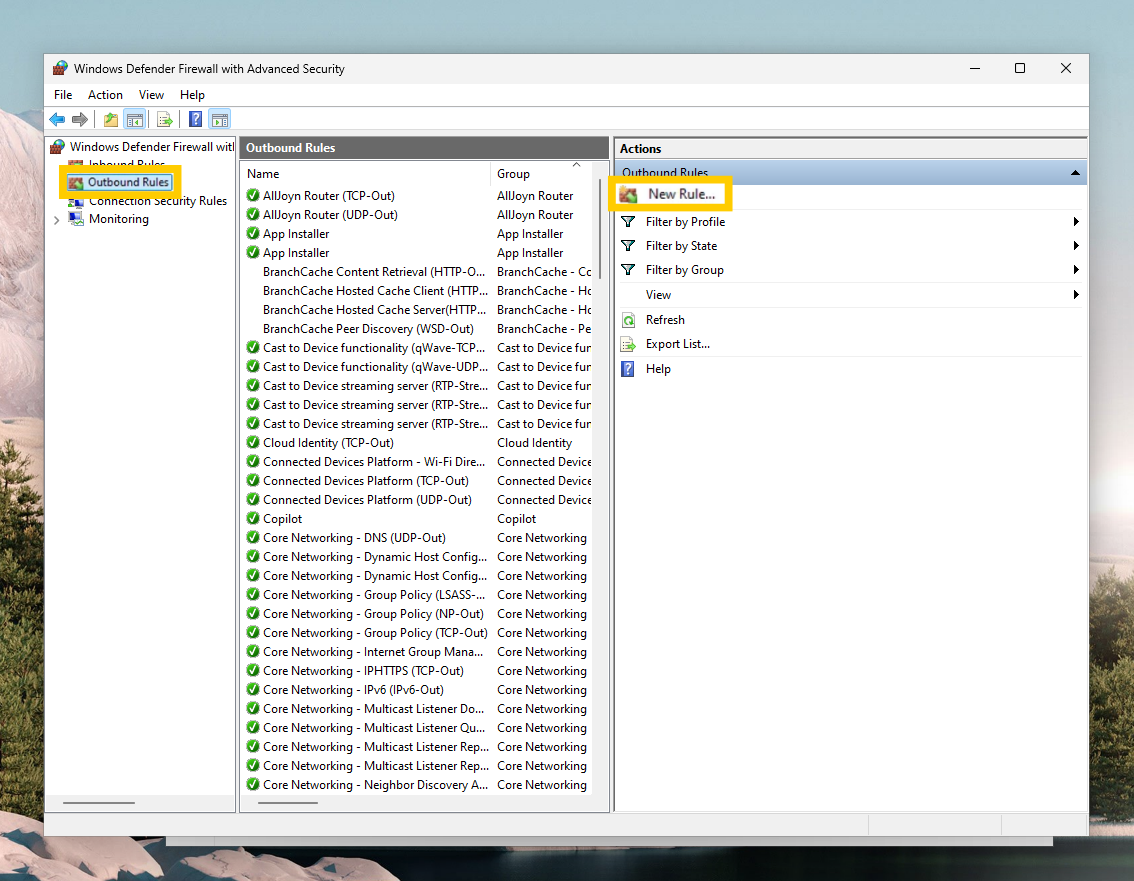Screen dimensions: 1134x881
Task: Collapse the Outbound Rules actions section arrow
Action: coord(1075,173)
